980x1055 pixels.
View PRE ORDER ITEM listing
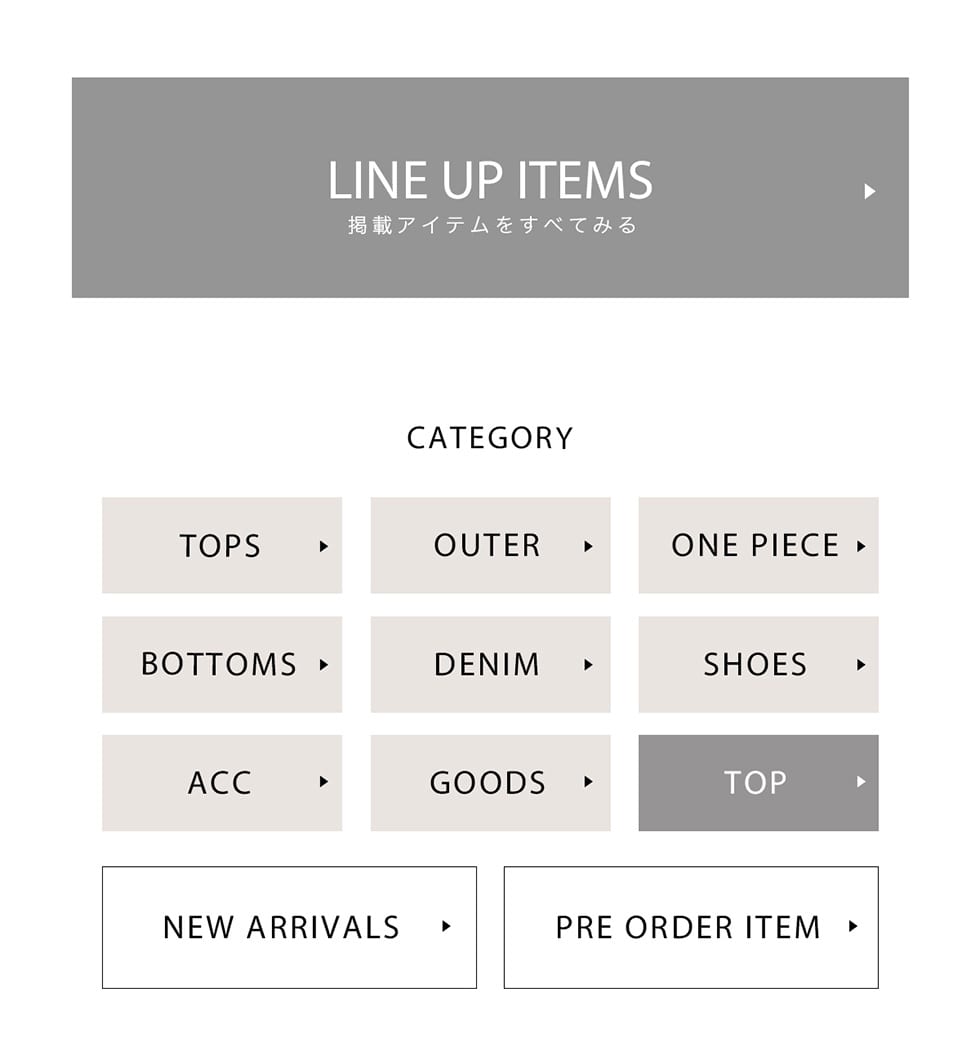click(x=690, y=927)
